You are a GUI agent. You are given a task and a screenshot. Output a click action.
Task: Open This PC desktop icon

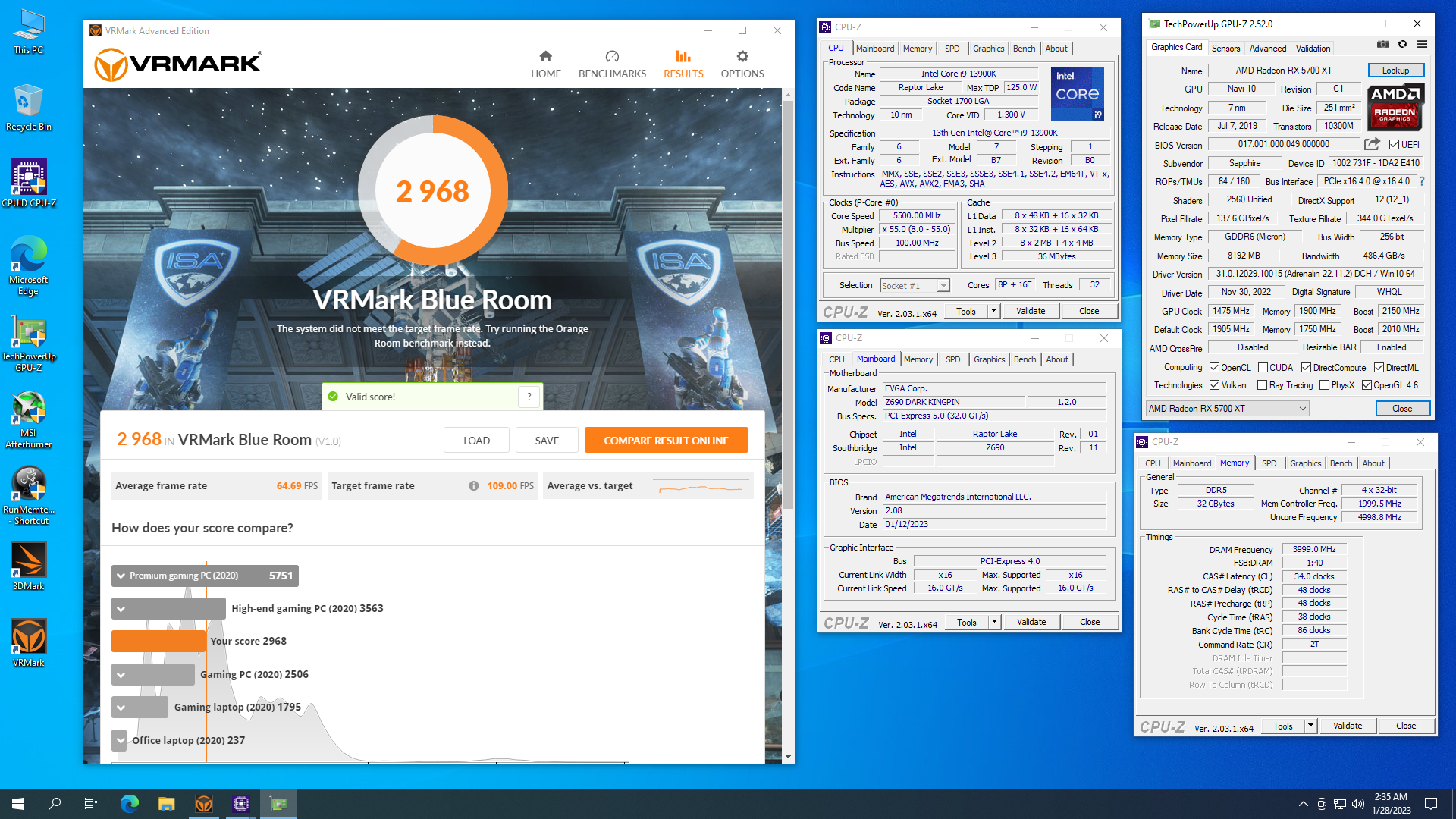pyautogui.click(x=29, y=32)
